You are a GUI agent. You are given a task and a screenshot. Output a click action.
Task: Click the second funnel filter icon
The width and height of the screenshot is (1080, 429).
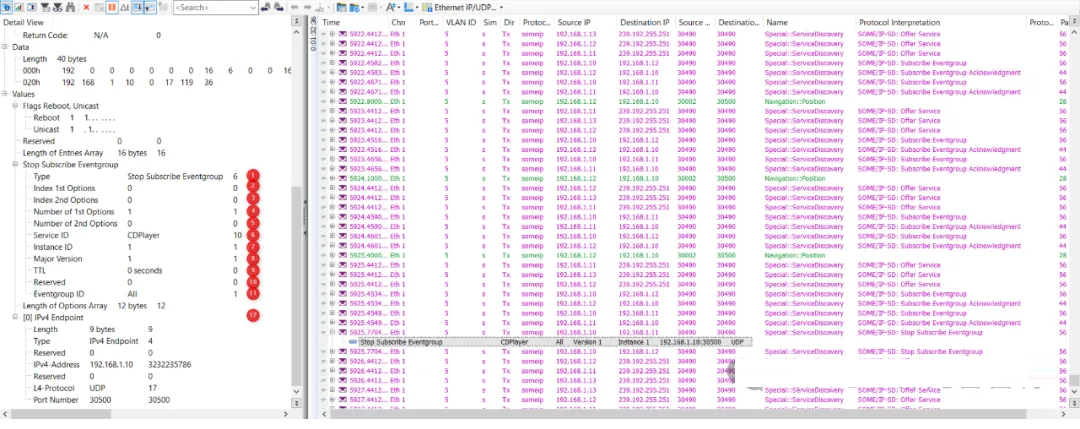pos(56,7)
